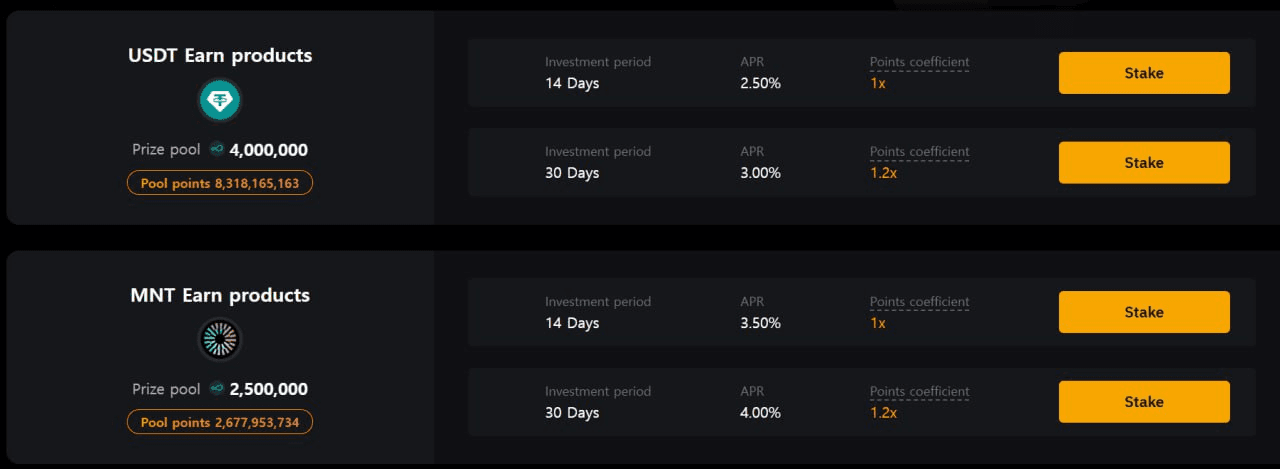Click Points coefficient label in USDT 30-day row
Image resolution: width=1280 pixels, height=469 pixels.
click(919, 152)
